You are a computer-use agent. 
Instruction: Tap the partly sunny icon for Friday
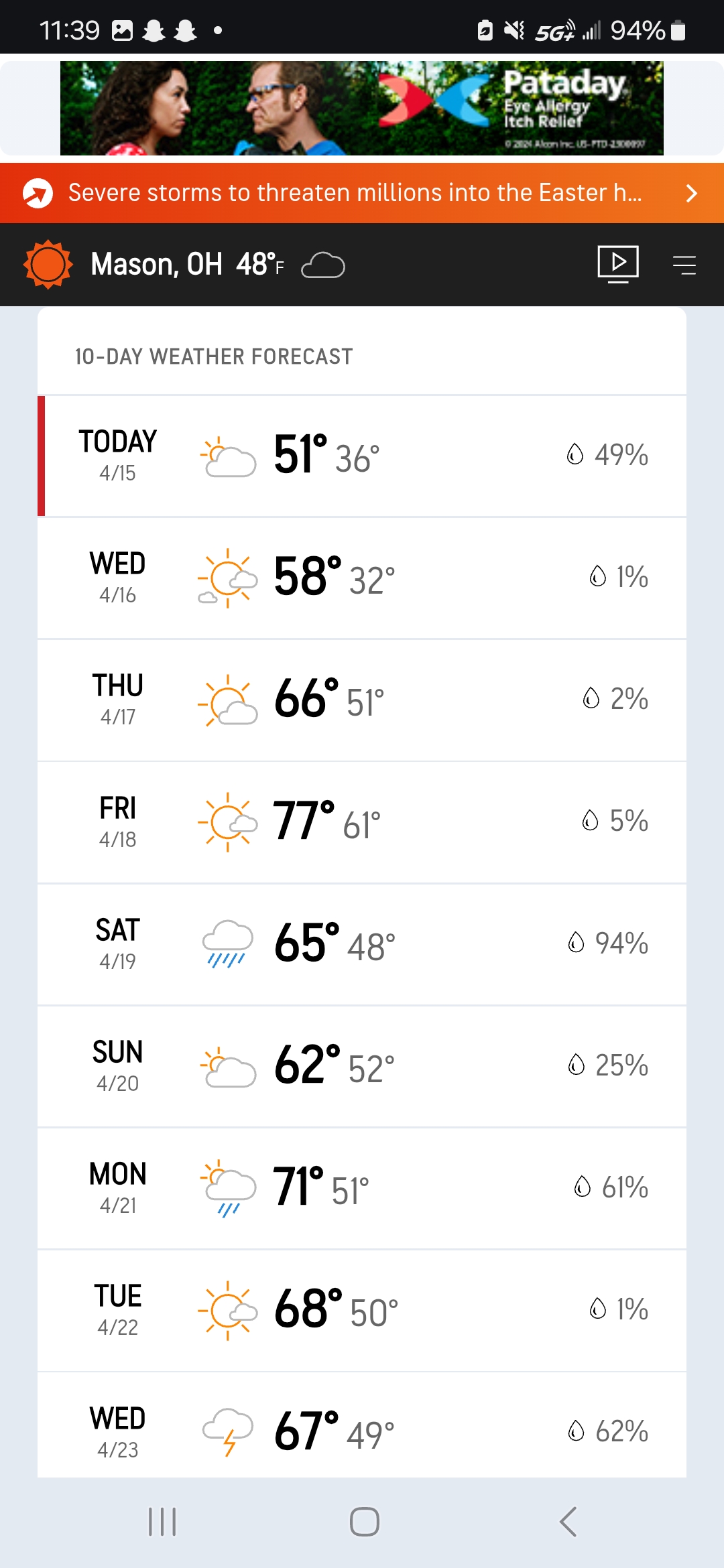point(227,822)
